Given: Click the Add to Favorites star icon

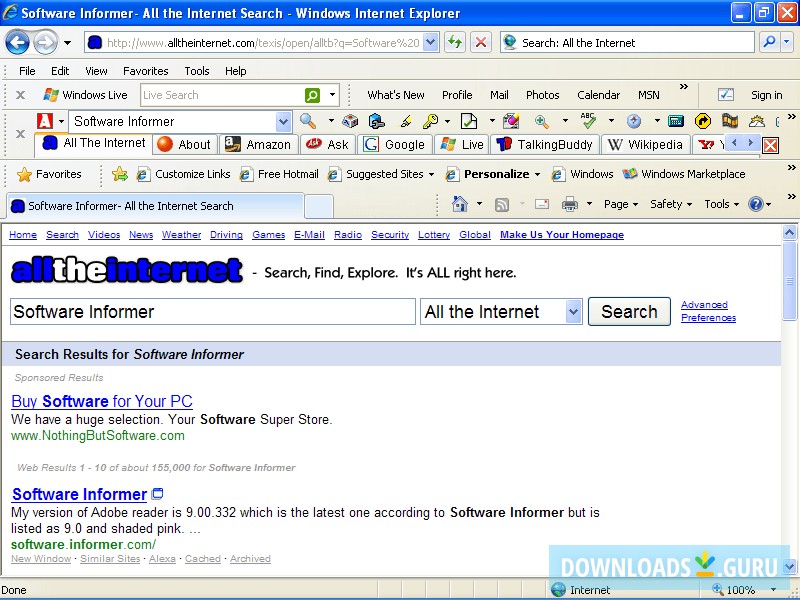Looking at the screenshot, I should pyautogui.click(x=120, y=174).
